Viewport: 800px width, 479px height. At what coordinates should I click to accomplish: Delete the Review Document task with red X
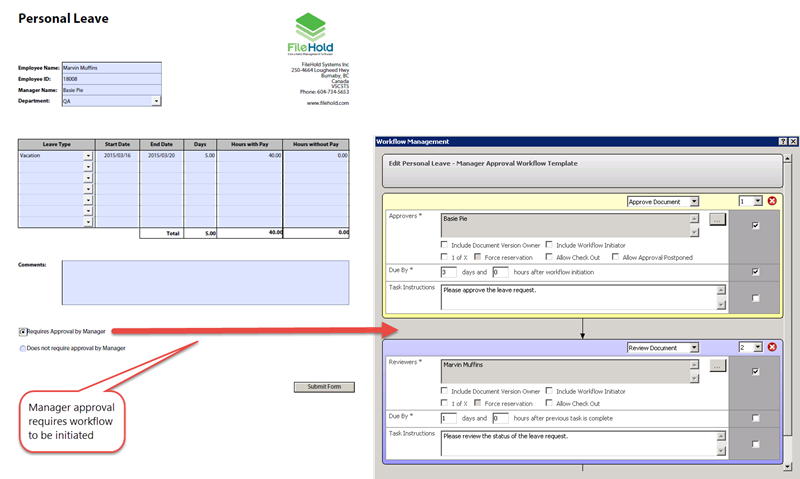pyautogui.click(x=772, y=347)
